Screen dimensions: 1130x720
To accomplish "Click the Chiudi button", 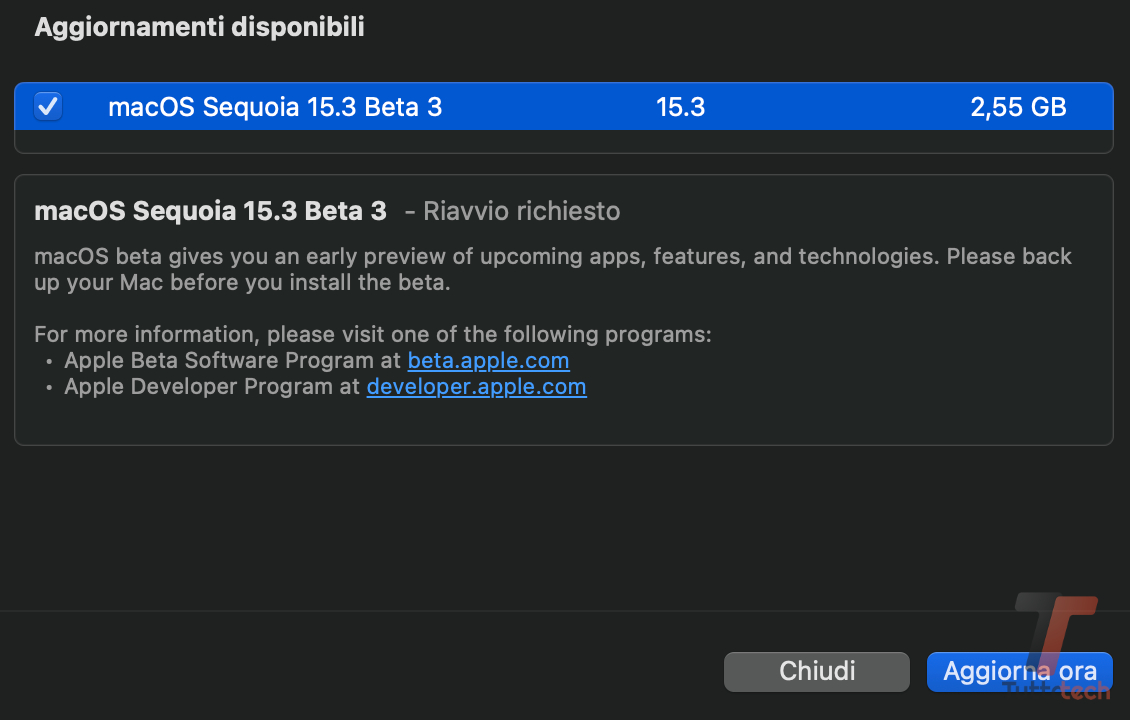I will [x=816, y=671].
